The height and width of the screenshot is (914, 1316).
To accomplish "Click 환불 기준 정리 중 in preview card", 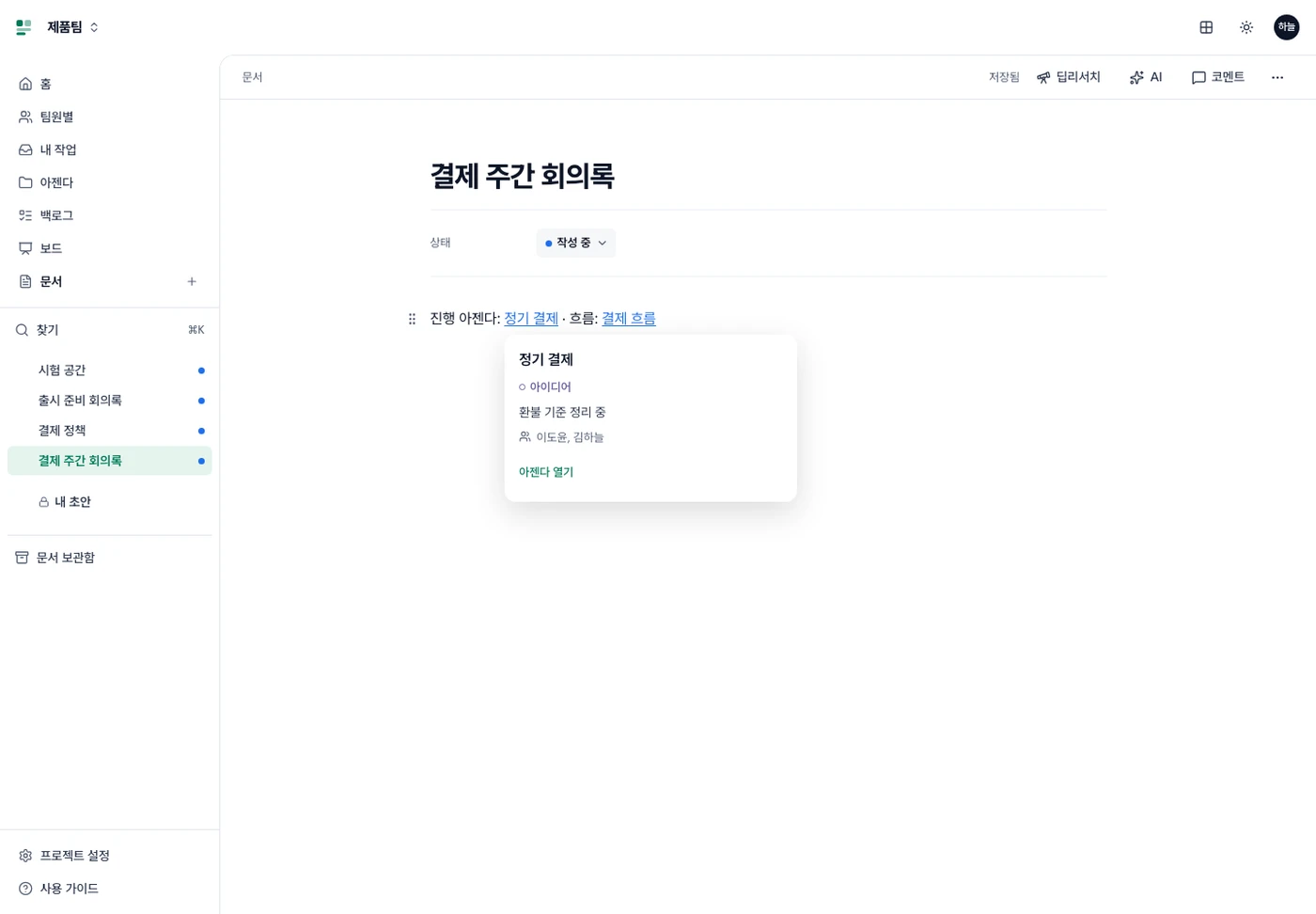I will 562,412.
